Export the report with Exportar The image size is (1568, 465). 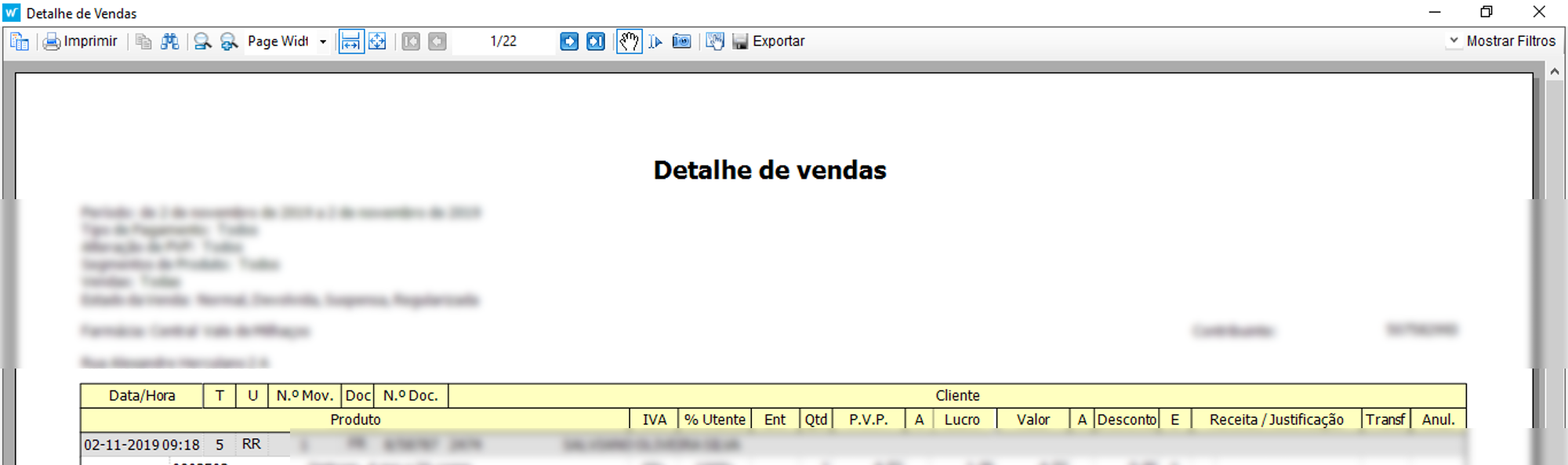pyautogui.click(x=769, y=42)
